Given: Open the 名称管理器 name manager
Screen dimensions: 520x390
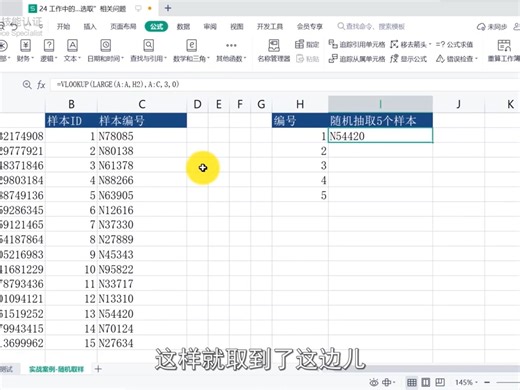Looking at the screenshot, I should pyautogui.click(x=274, y=50).
